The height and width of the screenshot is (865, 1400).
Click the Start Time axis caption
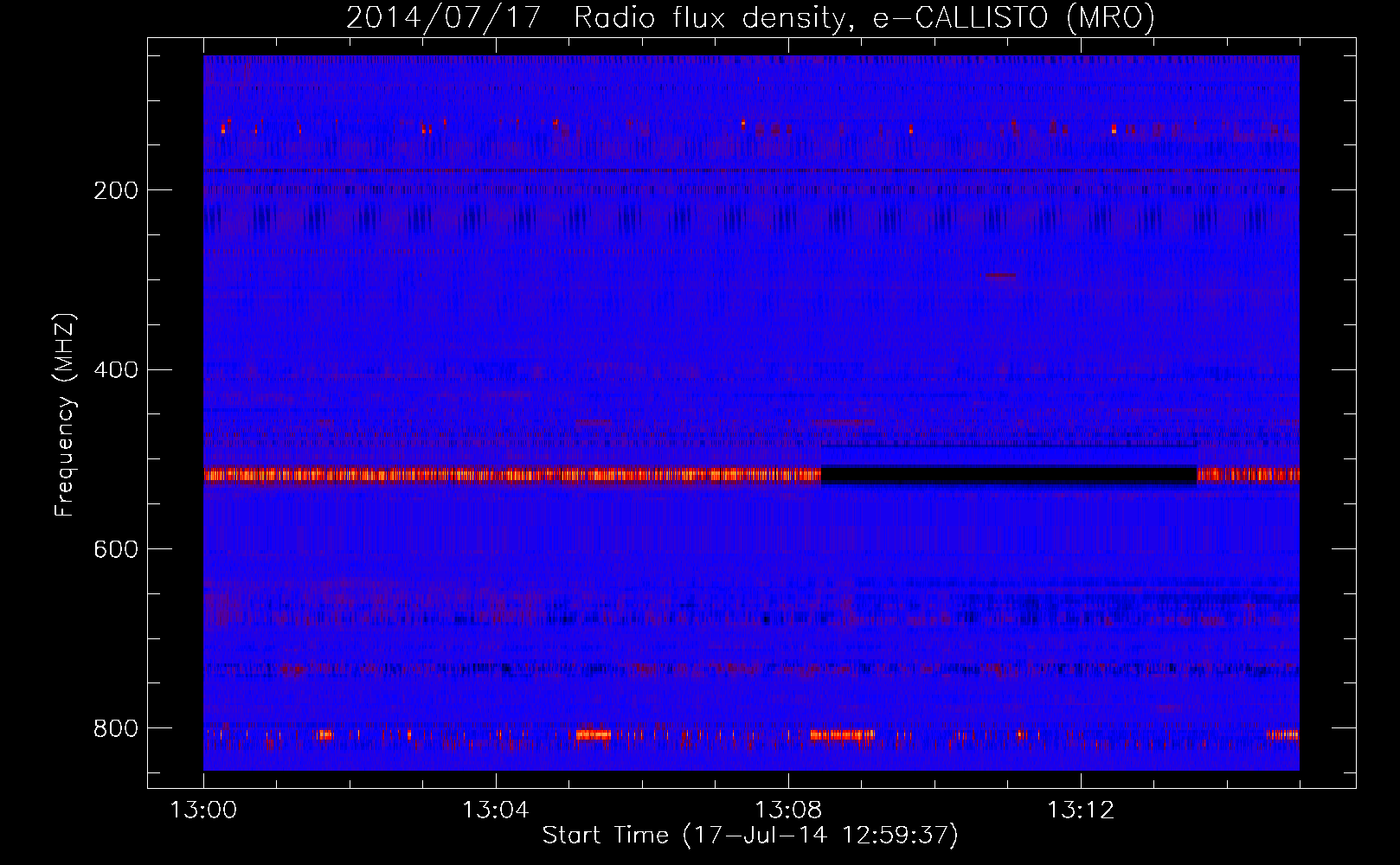coord(750,836)
